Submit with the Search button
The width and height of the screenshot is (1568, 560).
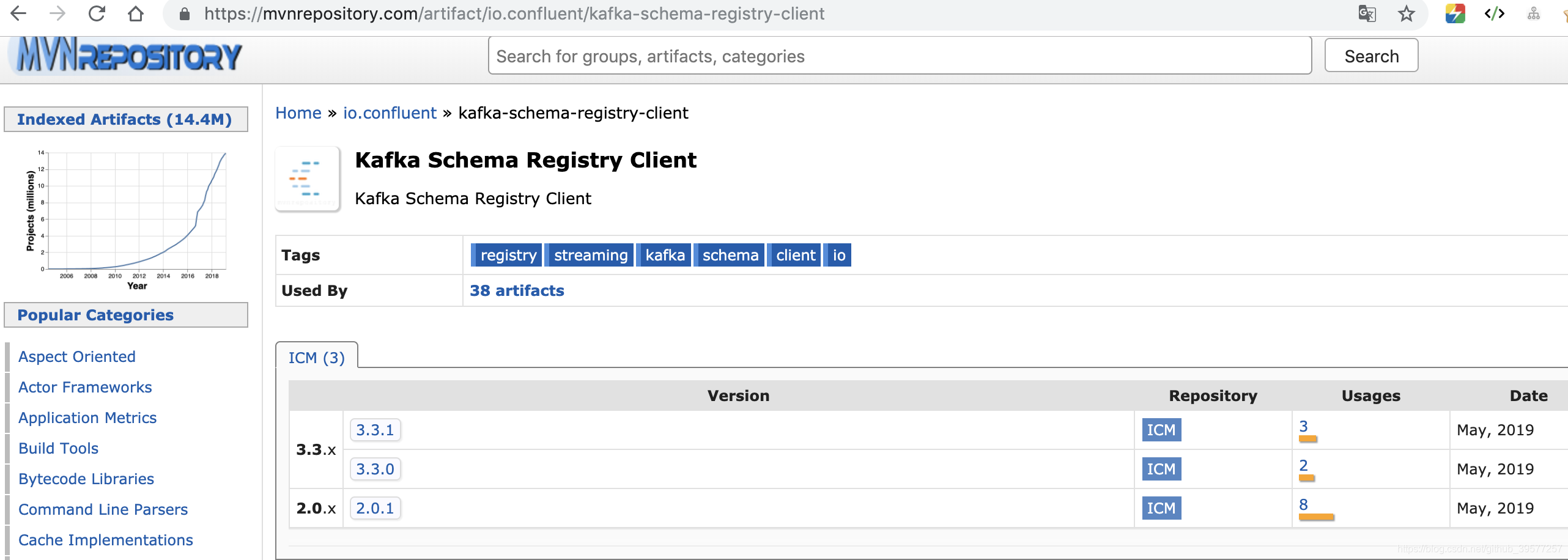pos(1371,56)
